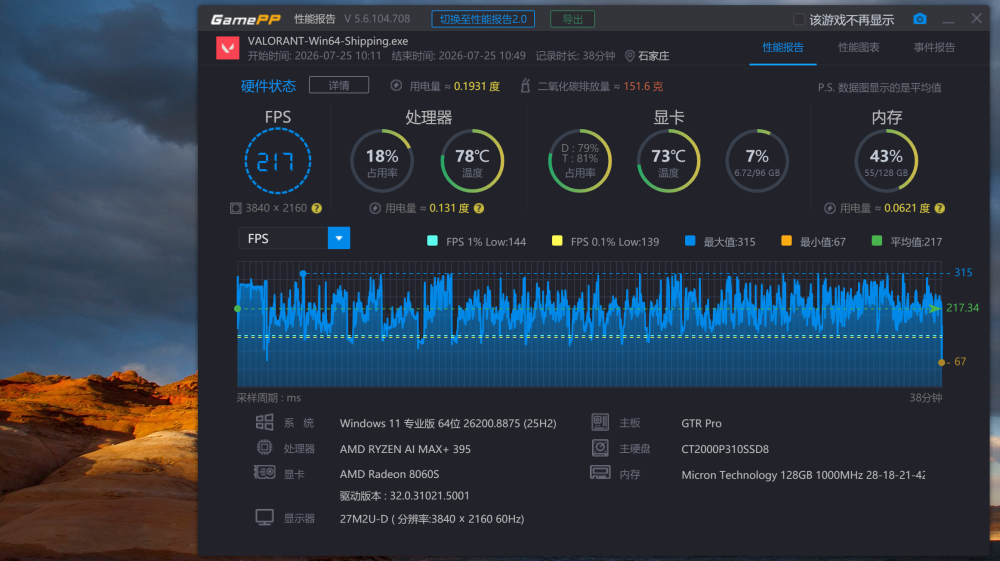Click the AMD Radeon 8060S text

[x=389, y=474]
